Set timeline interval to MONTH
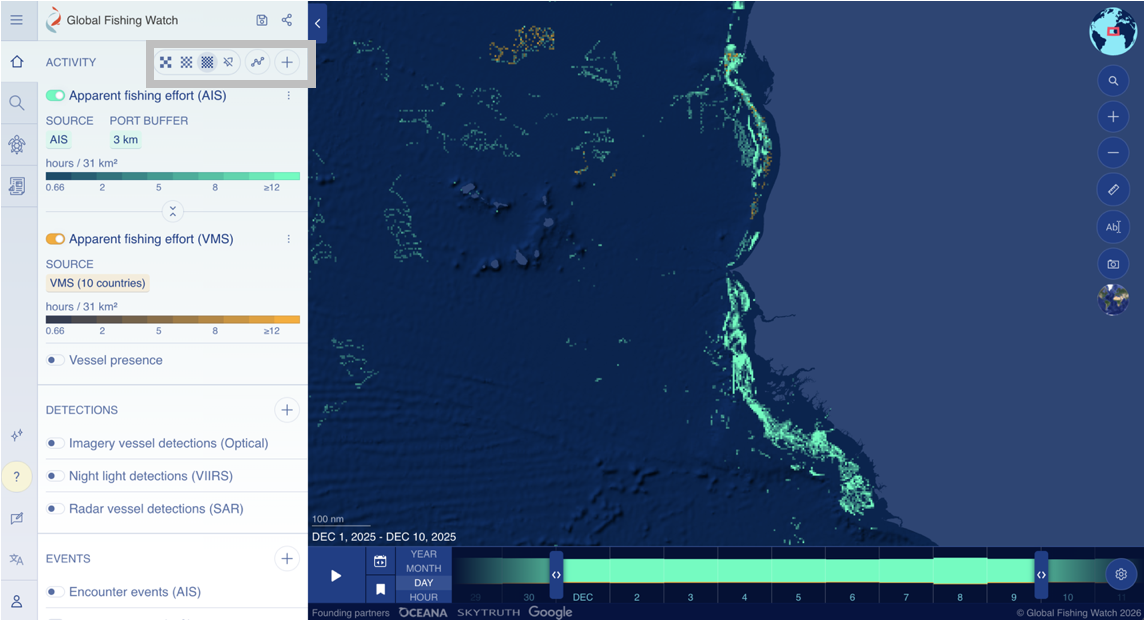 click(423, 568)
